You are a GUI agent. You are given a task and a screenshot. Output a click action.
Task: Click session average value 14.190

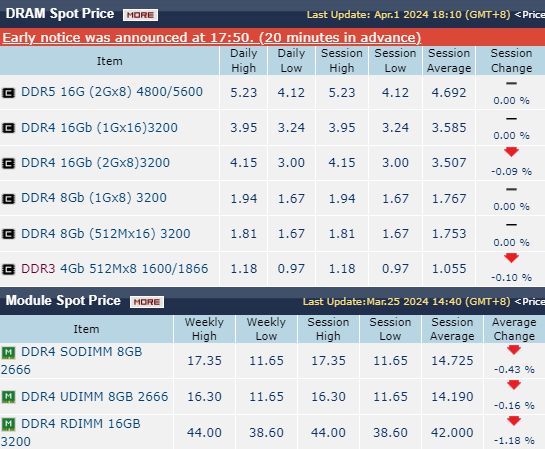pyautogui.click(x=452, y=397)
